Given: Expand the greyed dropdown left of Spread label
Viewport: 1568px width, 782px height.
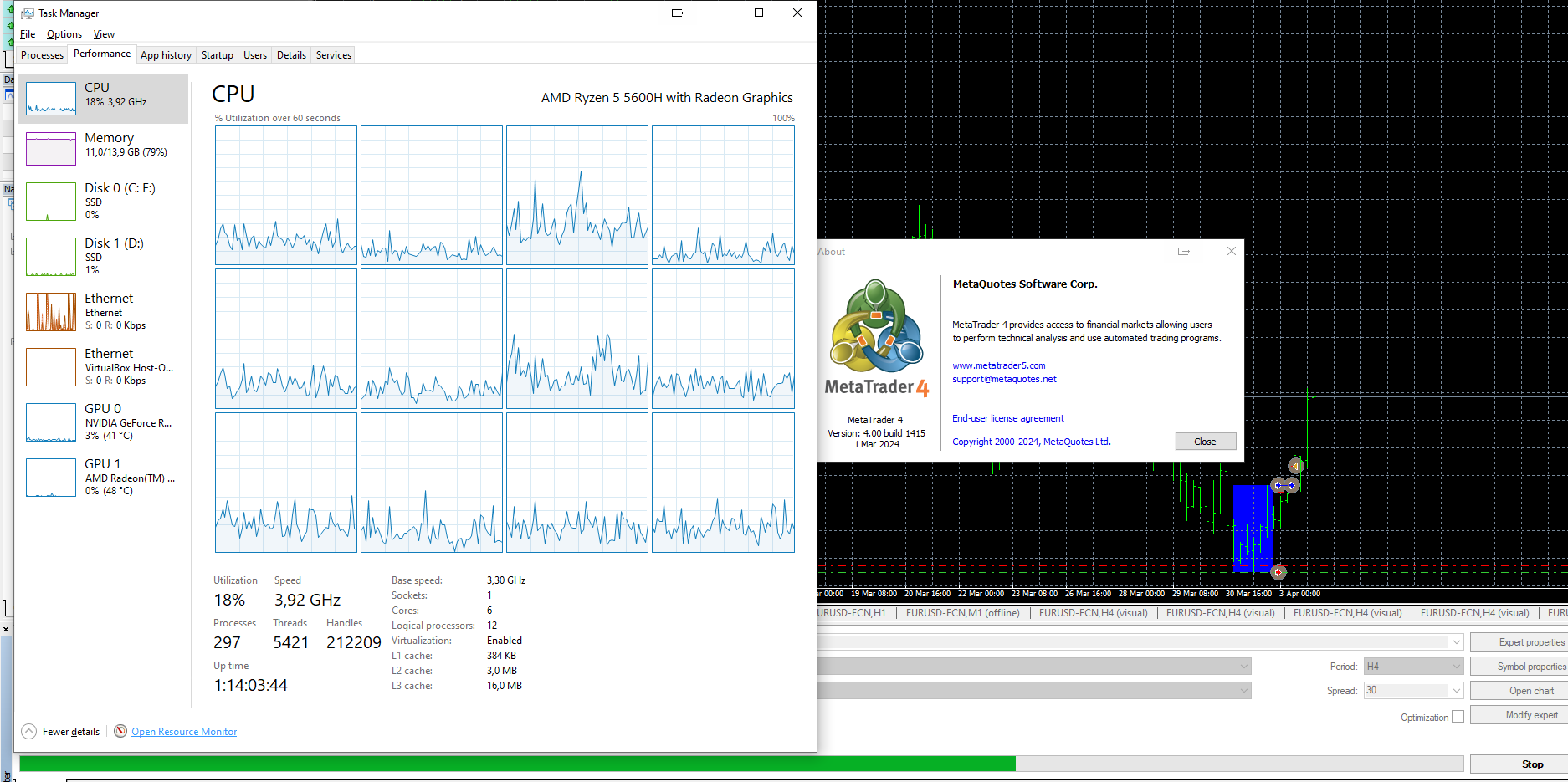Looking at the screenshot, I should tap(1244, 691).
